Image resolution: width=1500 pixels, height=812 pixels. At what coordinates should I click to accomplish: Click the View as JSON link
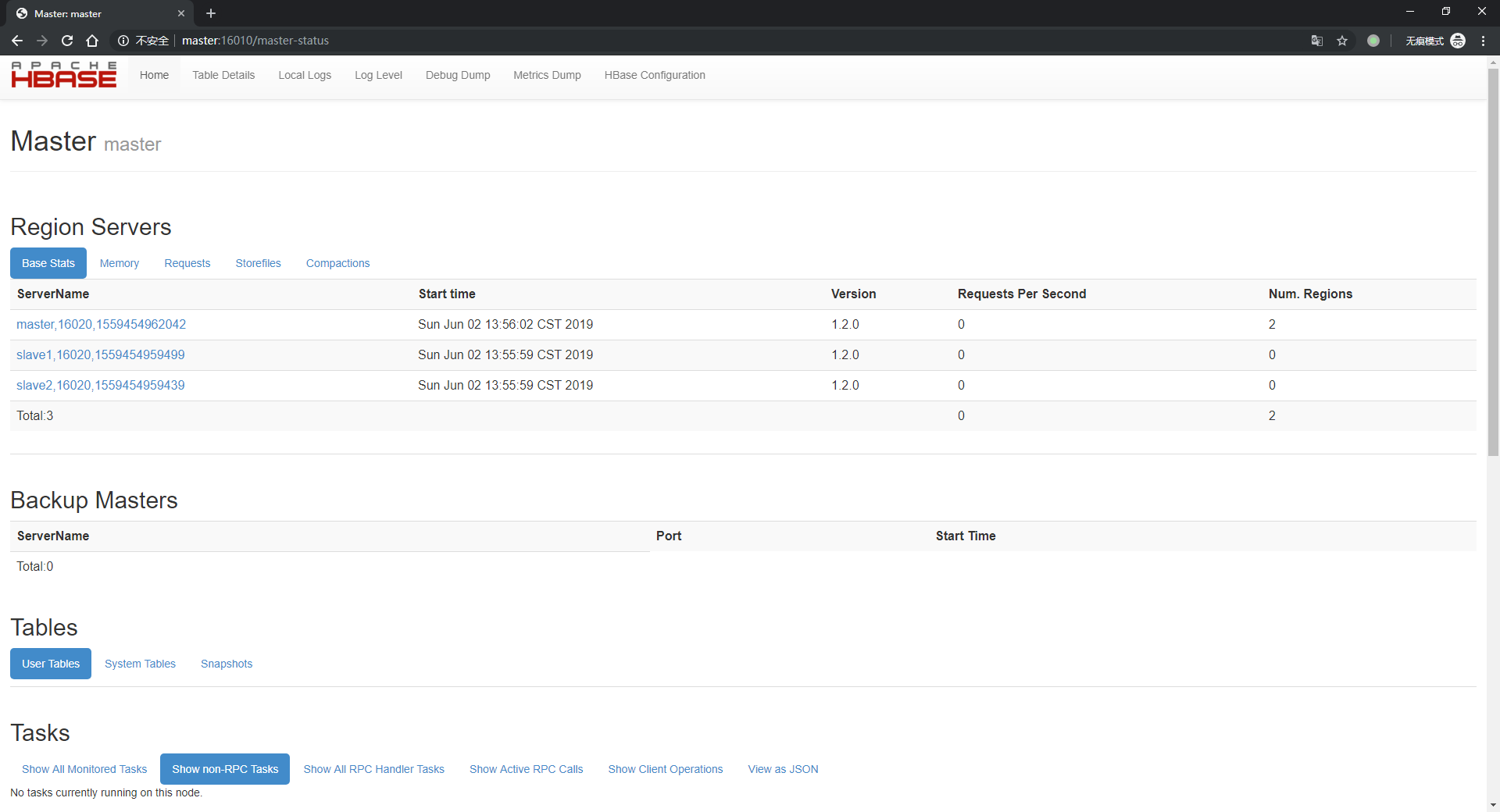(x=783, y=769)
